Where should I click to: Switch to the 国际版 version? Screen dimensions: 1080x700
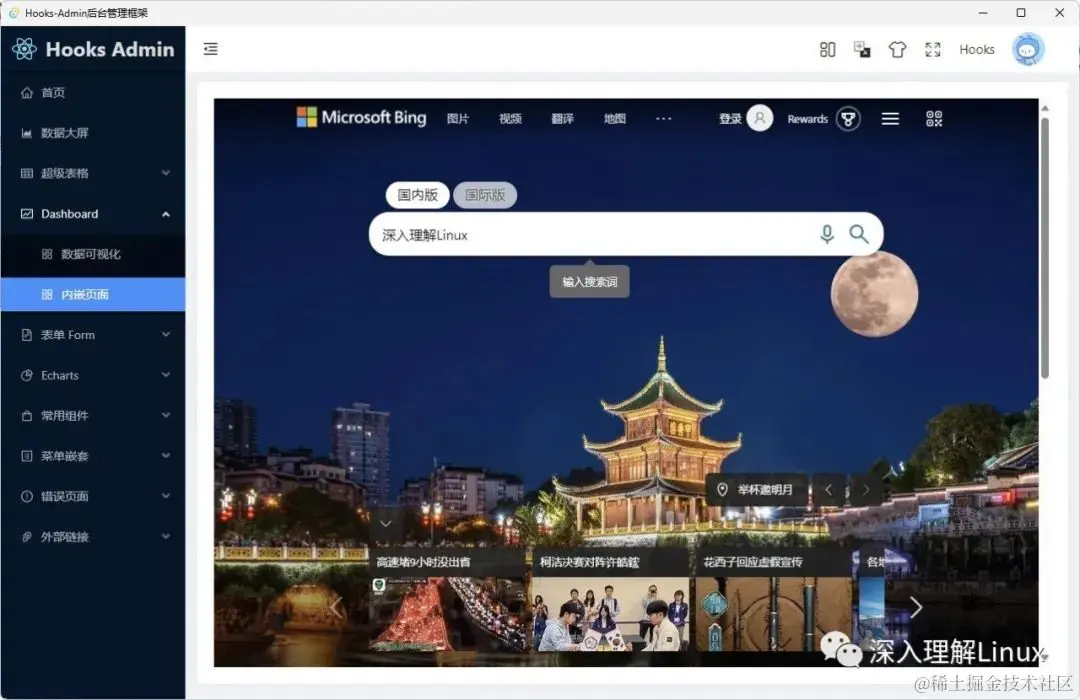point(484,195)
